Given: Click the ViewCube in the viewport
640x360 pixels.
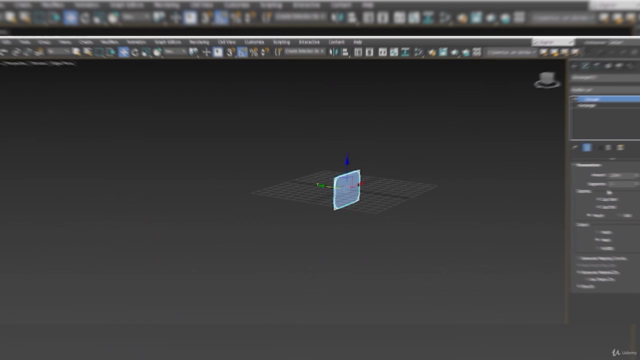Looking at the screenshot, I should [547, 80].
